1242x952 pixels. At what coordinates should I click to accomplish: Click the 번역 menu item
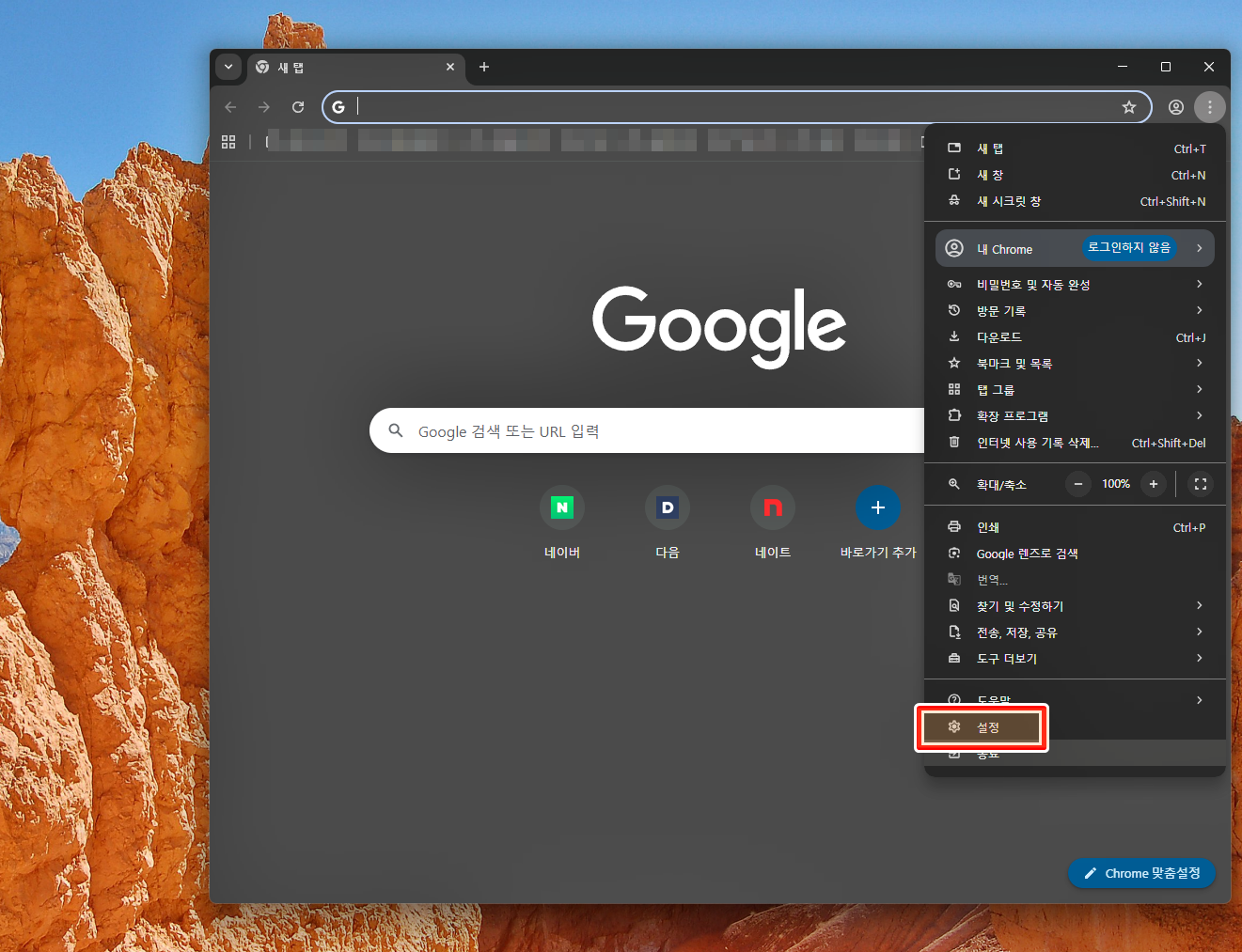point(1075,580)
